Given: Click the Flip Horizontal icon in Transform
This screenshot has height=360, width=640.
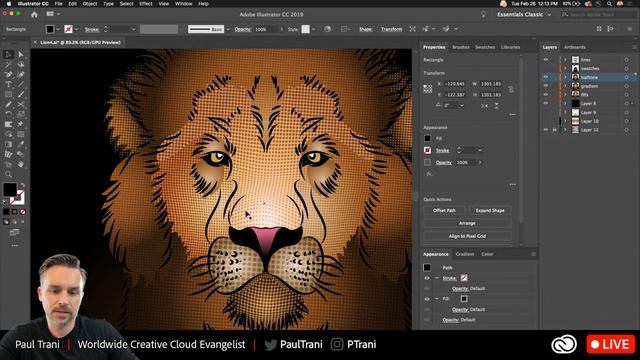Looking at the screenshot, I should [x=484, y=105].
